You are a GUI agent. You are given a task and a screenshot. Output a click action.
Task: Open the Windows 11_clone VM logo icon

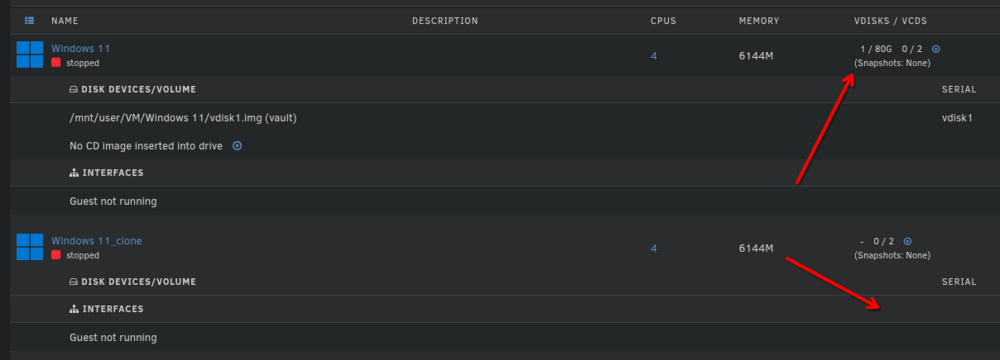point(29,246)
